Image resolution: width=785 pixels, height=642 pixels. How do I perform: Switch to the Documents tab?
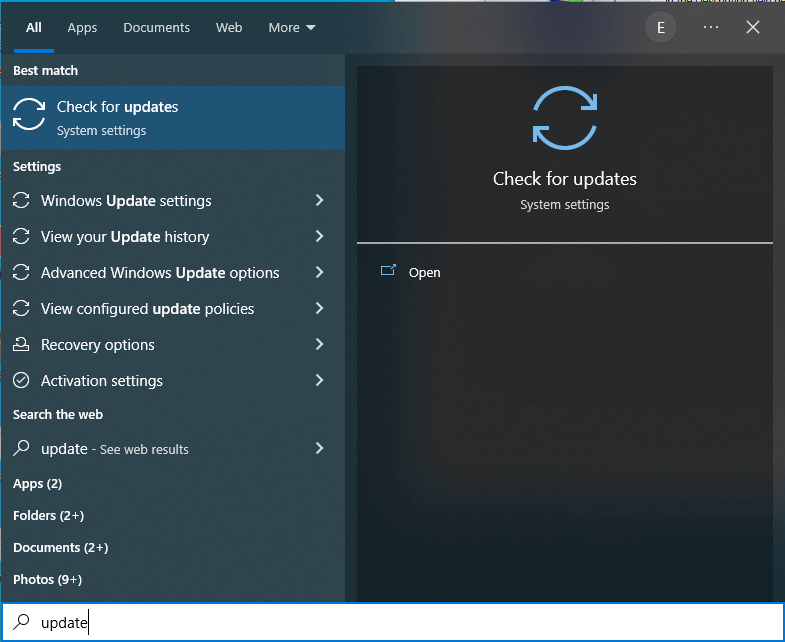pyautogui.click(x=156, y=28)
